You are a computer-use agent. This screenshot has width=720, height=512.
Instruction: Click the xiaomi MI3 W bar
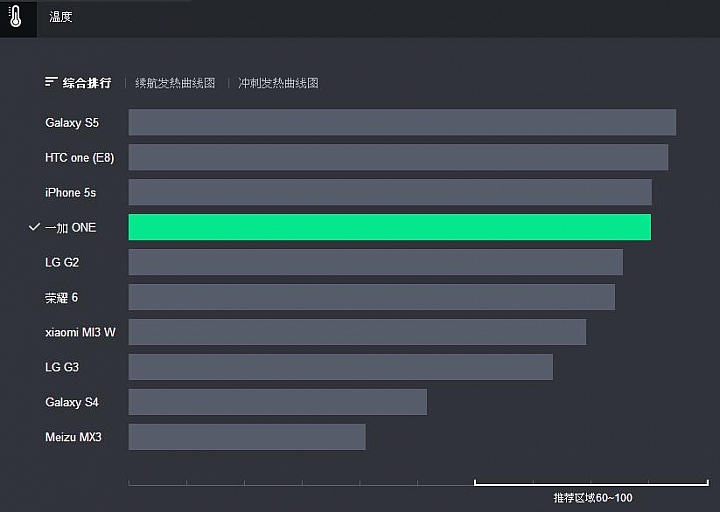point(357,332)
